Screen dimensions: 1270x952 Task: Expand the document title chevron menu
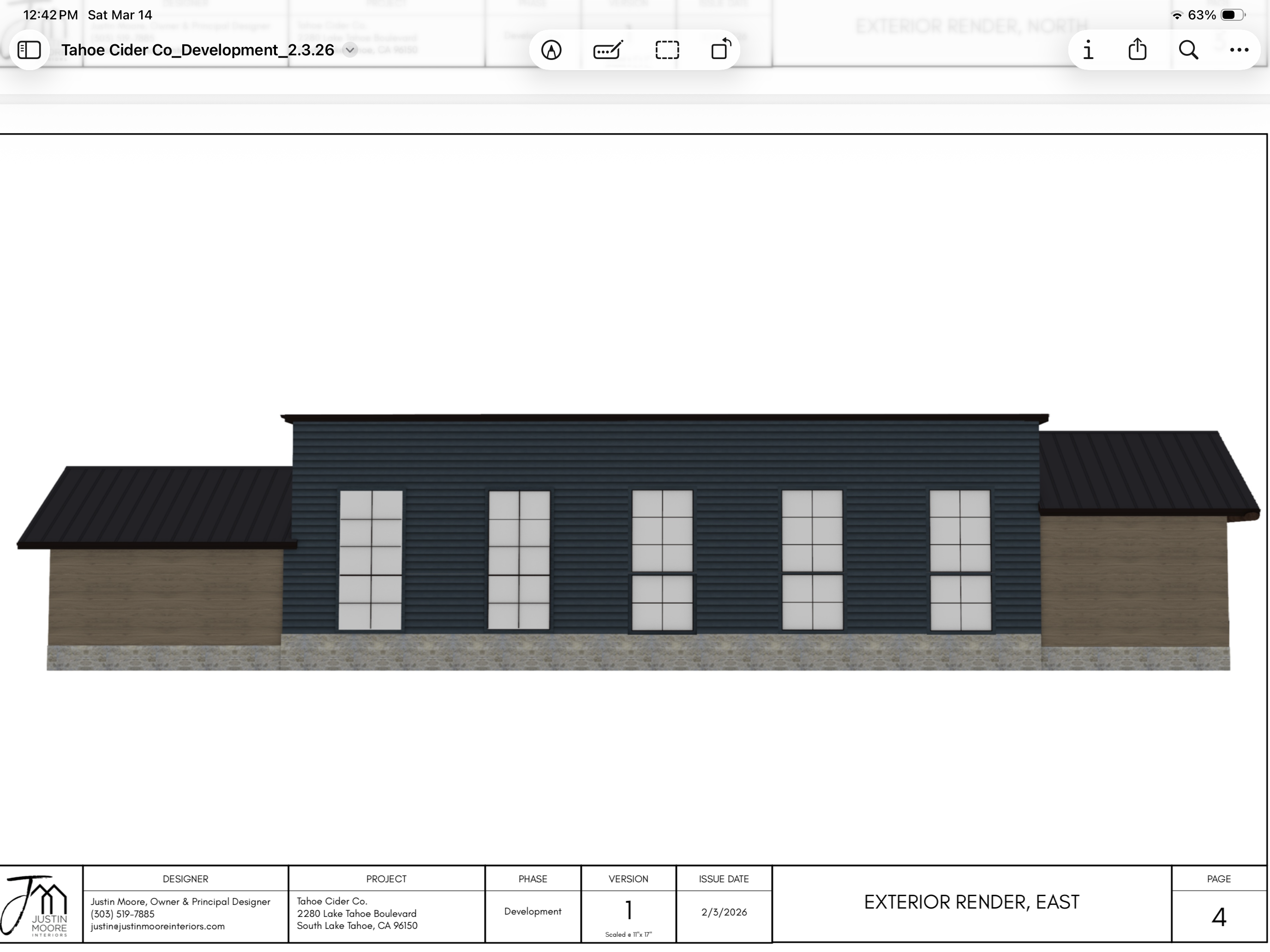tap(350, 50)
